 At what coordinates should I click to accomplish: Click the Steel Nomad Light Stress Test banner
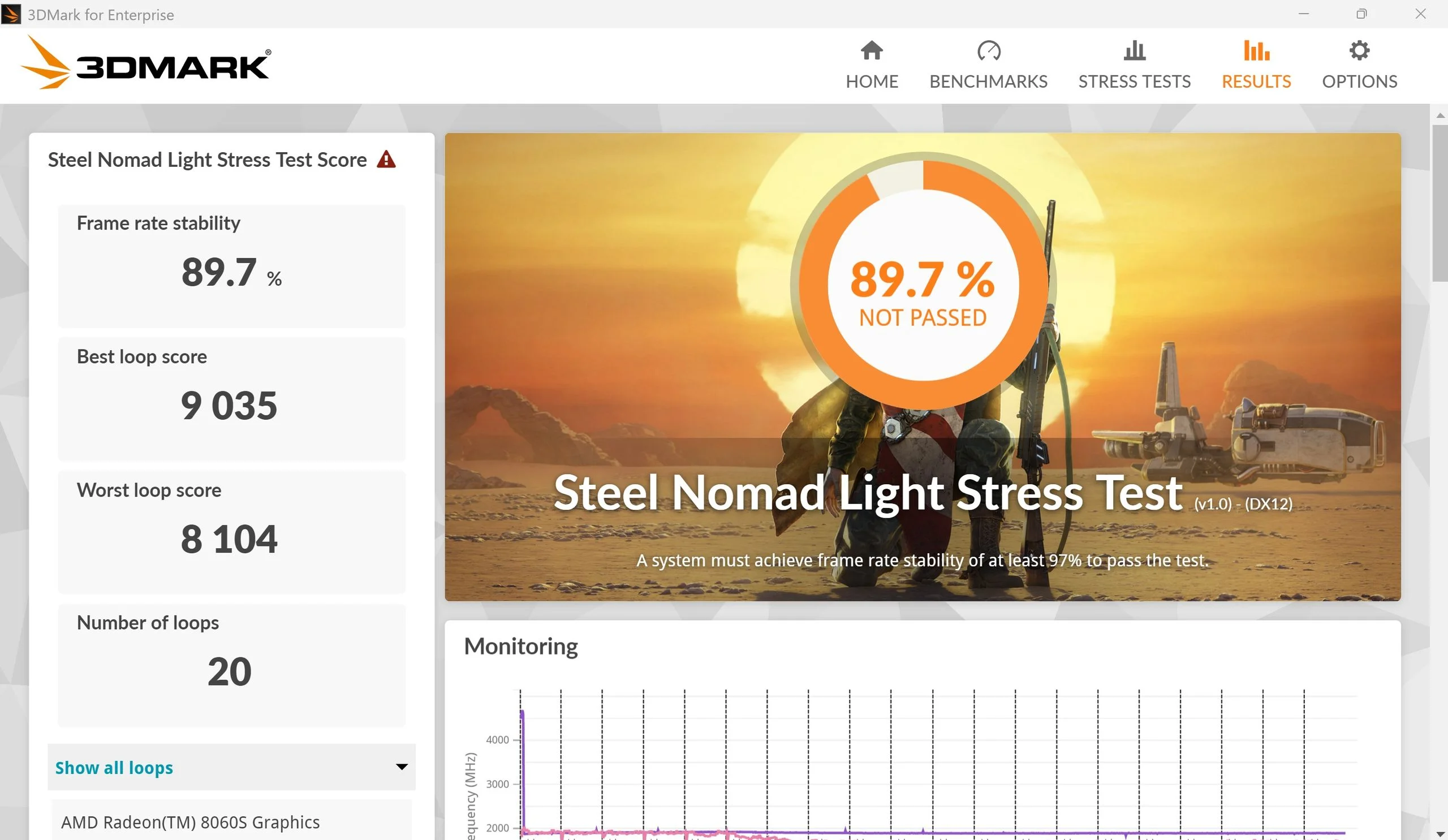[867, 493]
